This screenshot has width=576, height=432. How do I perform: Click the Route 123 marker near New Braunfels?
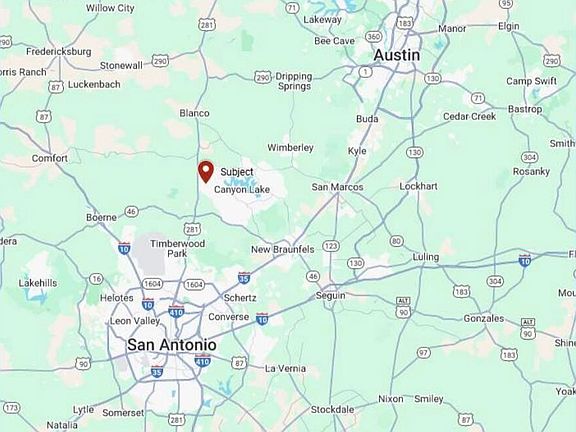[x=331, y=246]
